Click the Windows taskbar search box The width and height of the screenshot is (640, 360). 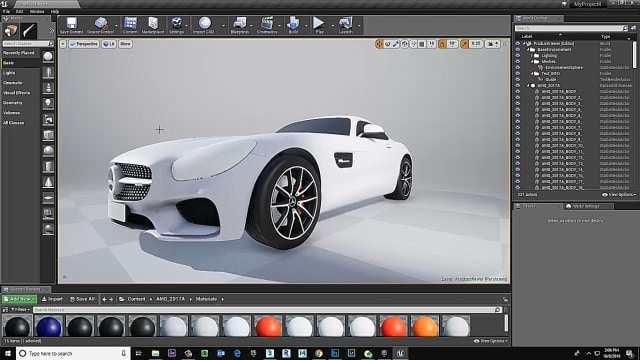73,353
